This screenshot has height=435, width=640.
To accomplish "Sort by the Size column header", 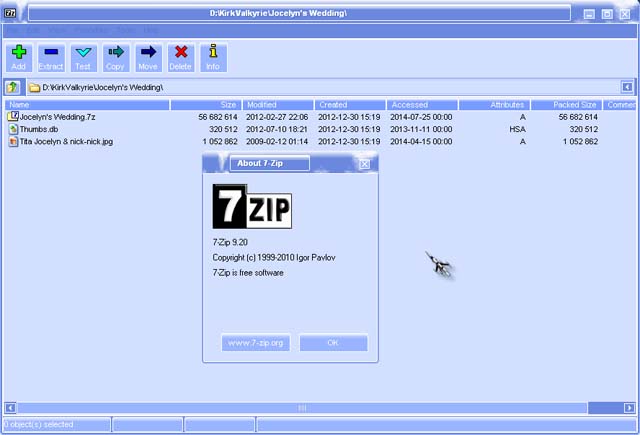I will click(x=205, y=105).
